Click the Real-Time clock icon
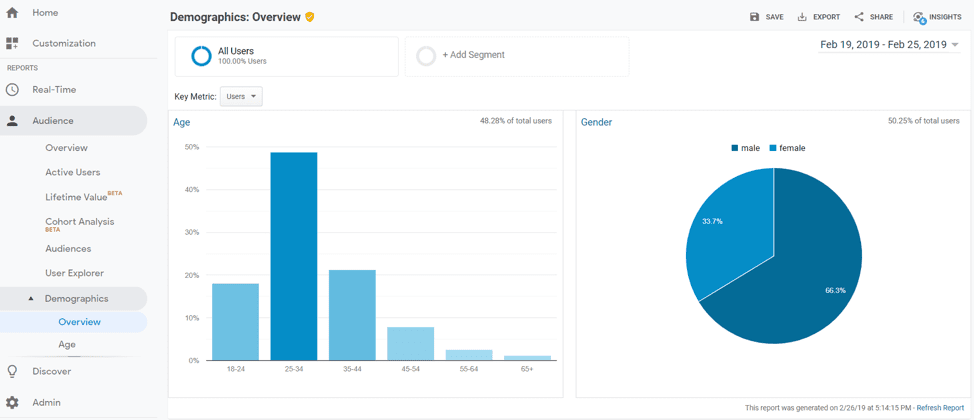Screen dimensions: 974x420 pos(12,89)
